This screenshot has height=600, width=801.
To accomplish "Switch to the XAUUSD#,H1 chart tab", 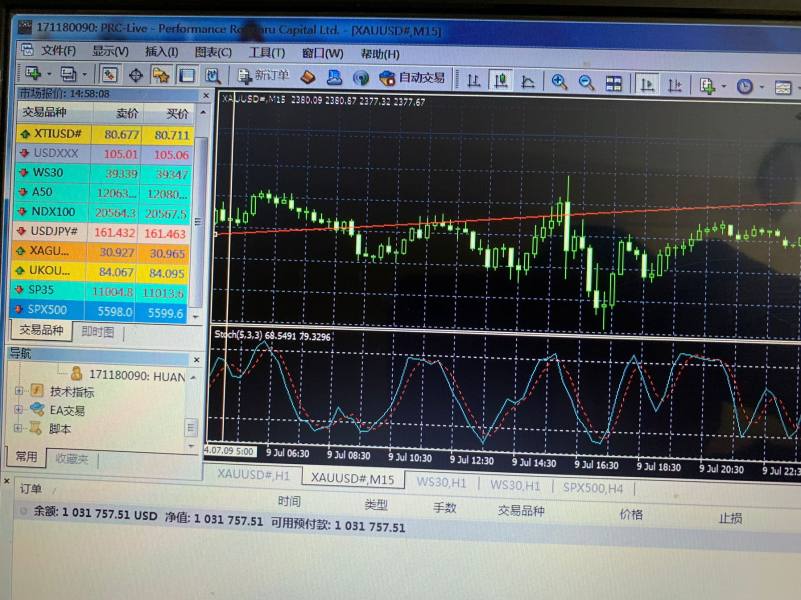I will [253, 475].
